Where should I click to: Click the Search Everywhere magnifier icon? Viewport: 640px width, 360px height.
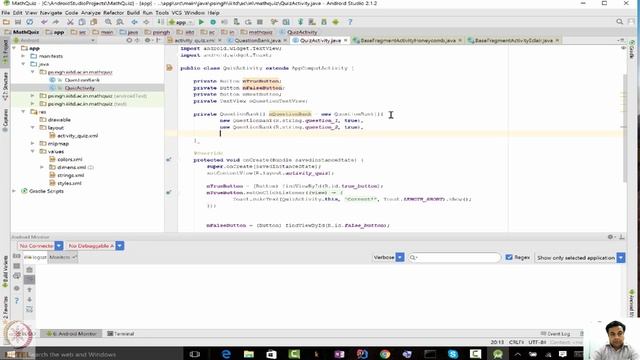click(x=620, y=22)
